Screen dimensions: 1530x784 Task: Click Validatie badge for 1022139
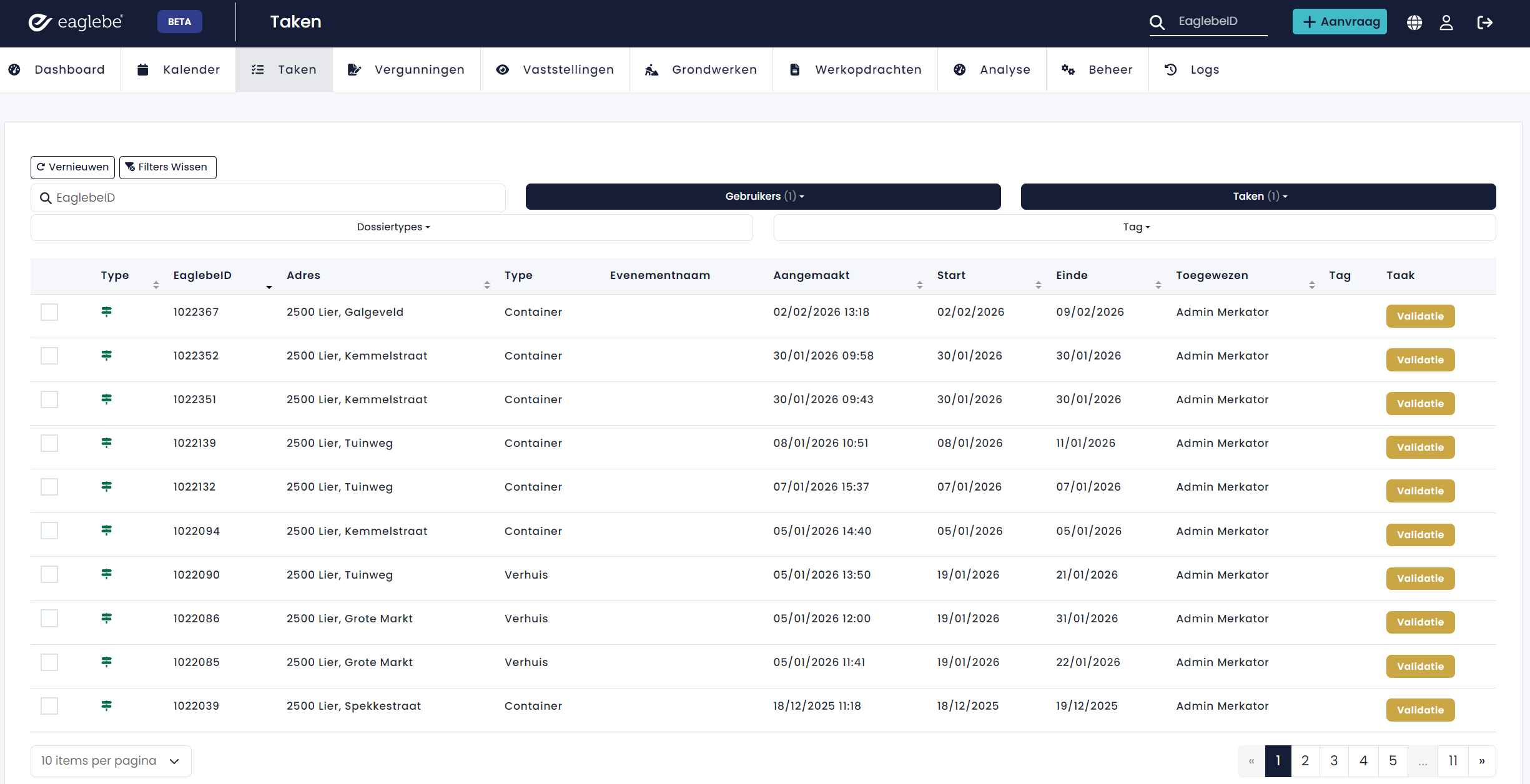point(1420,447)
